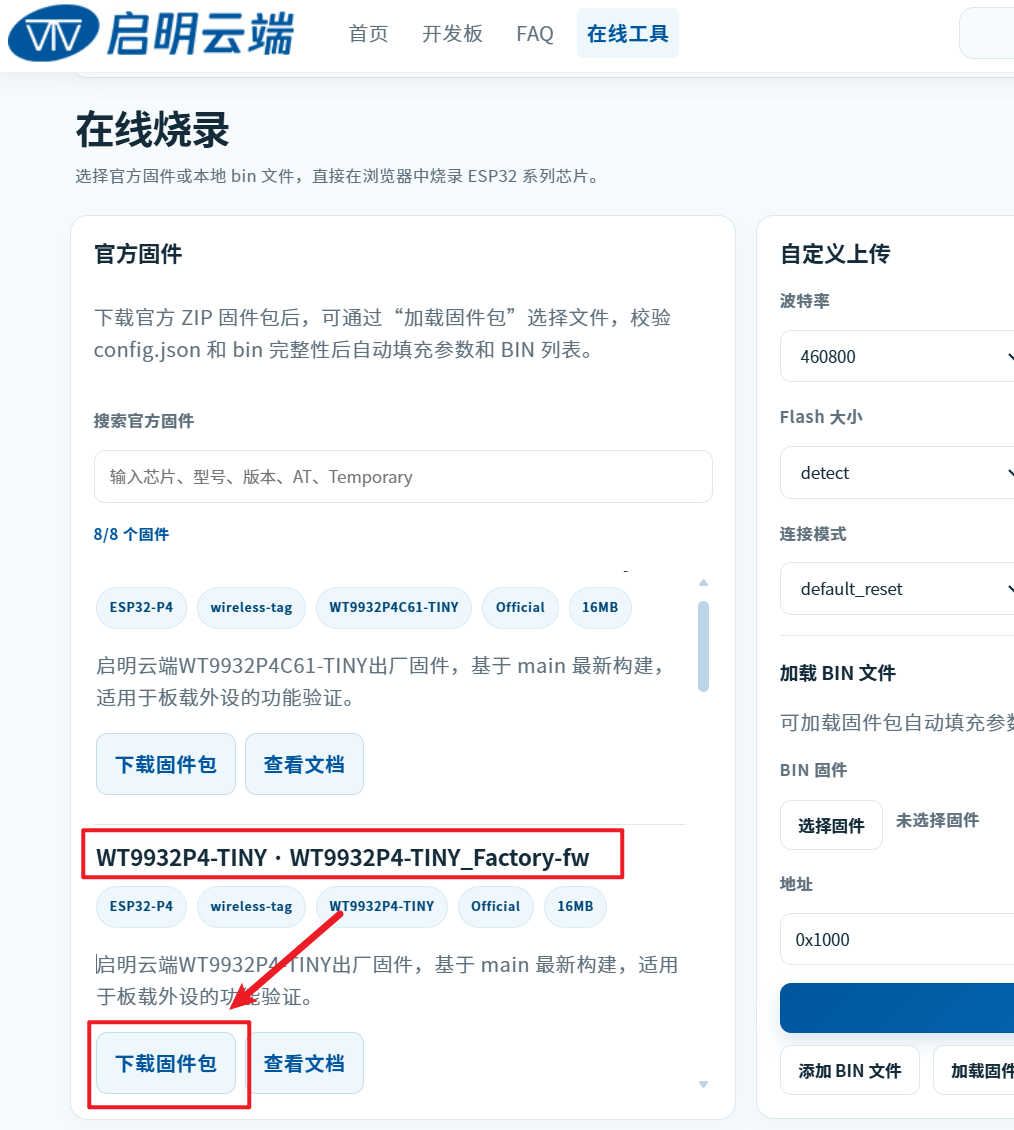Click the wireless-tag chip under WT9932P4-TINY_Factory-fw
The width and height of the screenshot is (1014, 1130).
[252, 907]
